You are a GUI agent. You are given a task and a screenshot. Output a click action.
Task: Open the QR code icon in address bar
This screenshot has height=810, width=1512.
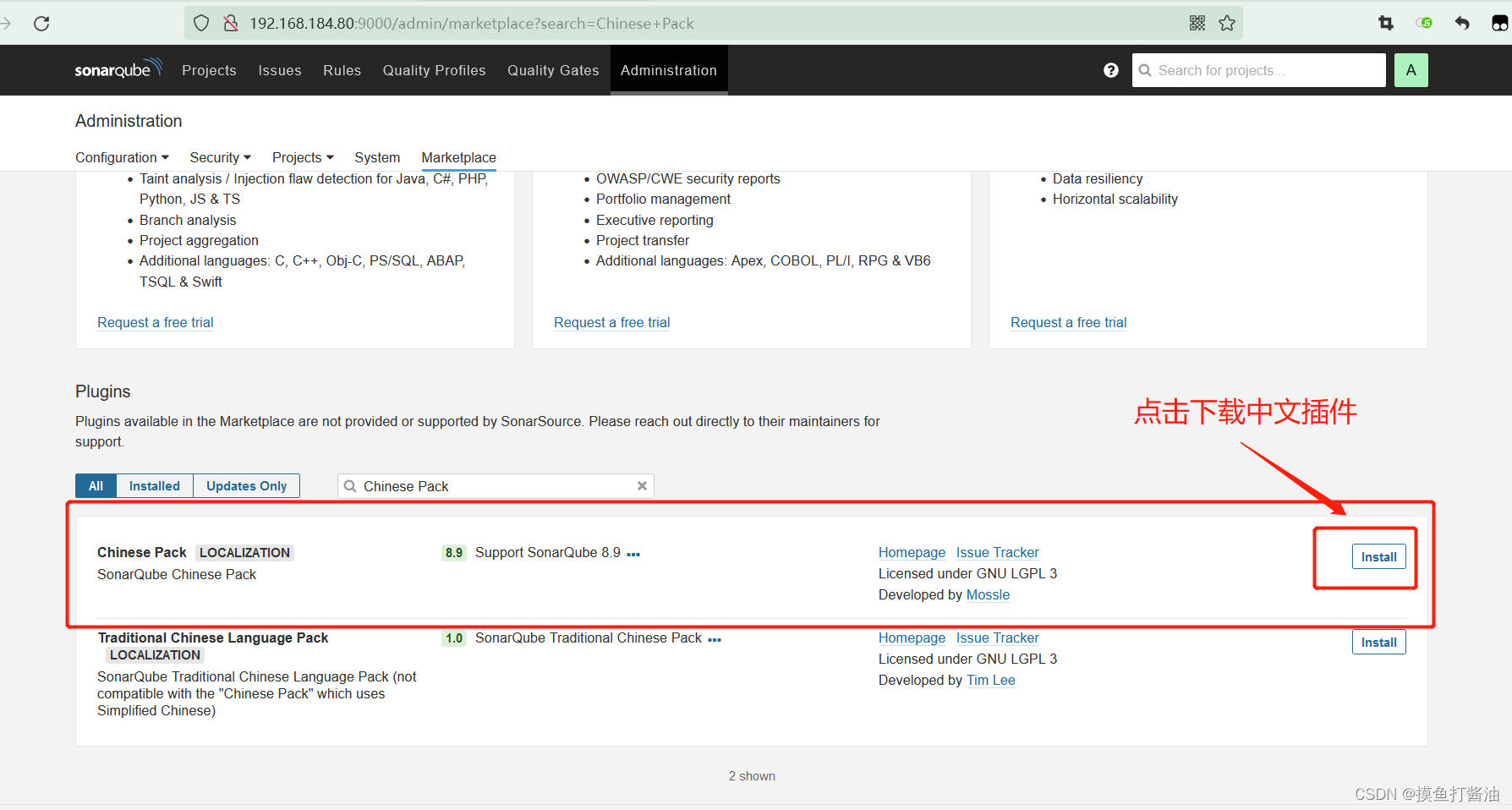click(x=1197, y=24)
